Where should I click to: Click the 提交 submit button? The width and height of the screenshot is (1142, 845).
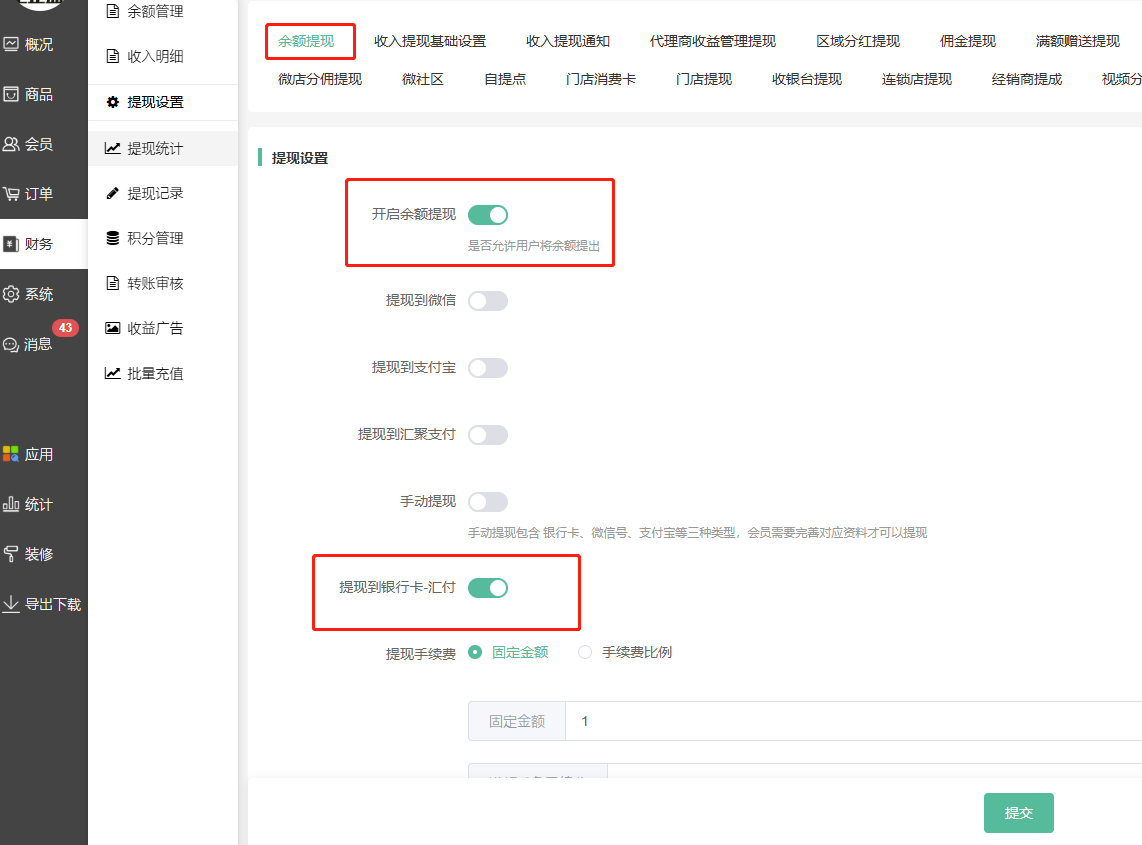[x=1018, y=813]
